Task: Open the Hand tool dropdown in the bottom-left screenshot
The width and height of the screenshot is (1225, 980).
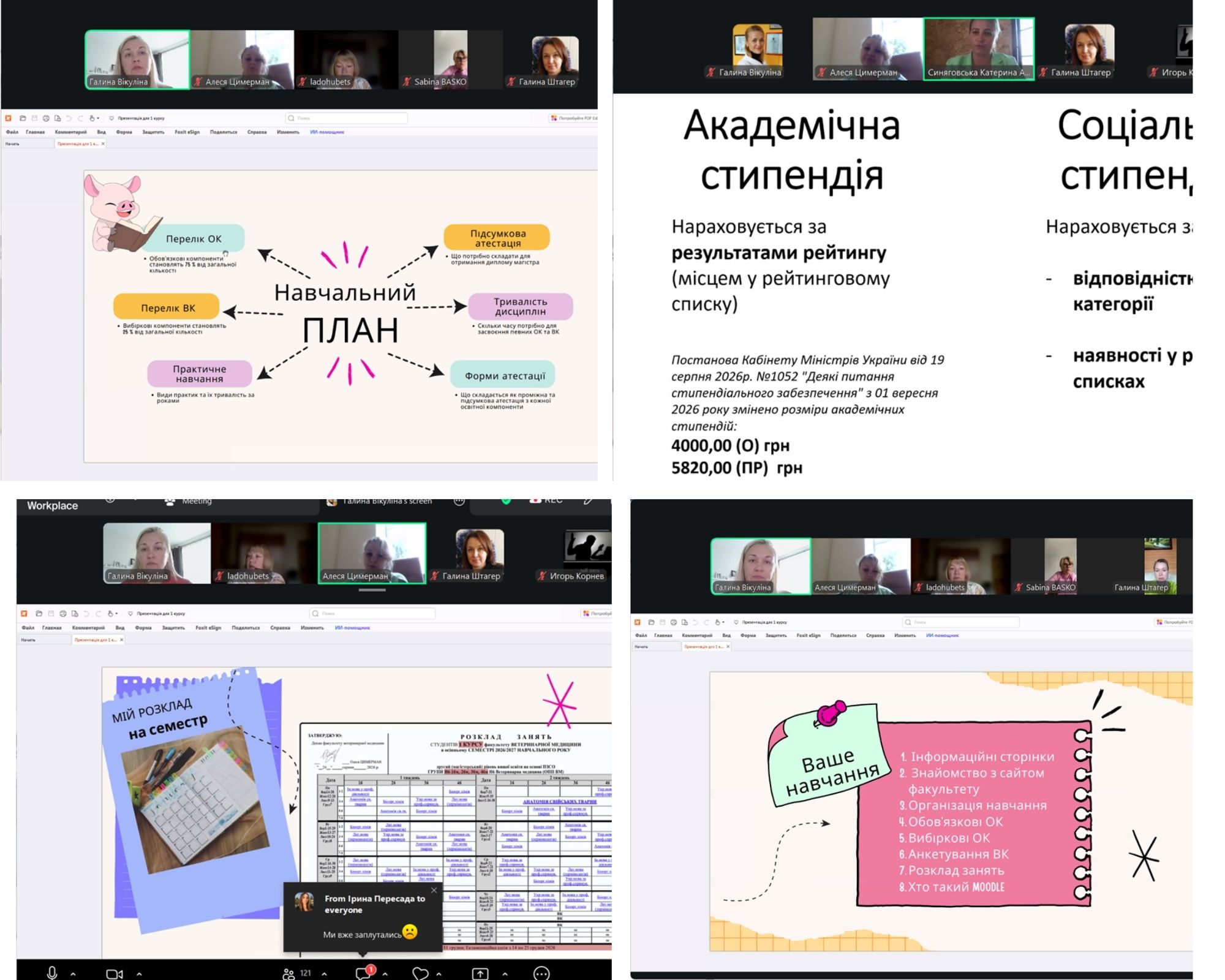Action: coord(116,613)
